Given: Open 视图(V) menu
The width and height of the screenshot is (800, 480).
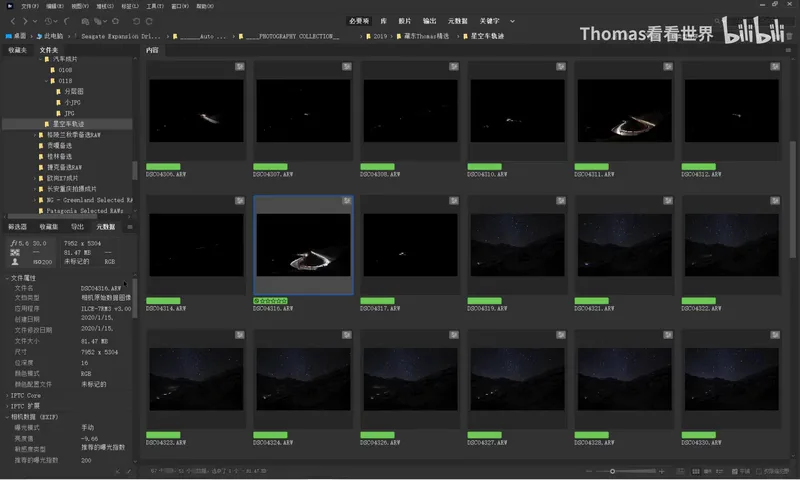Looking at the screenshot, I should [80, 6].
